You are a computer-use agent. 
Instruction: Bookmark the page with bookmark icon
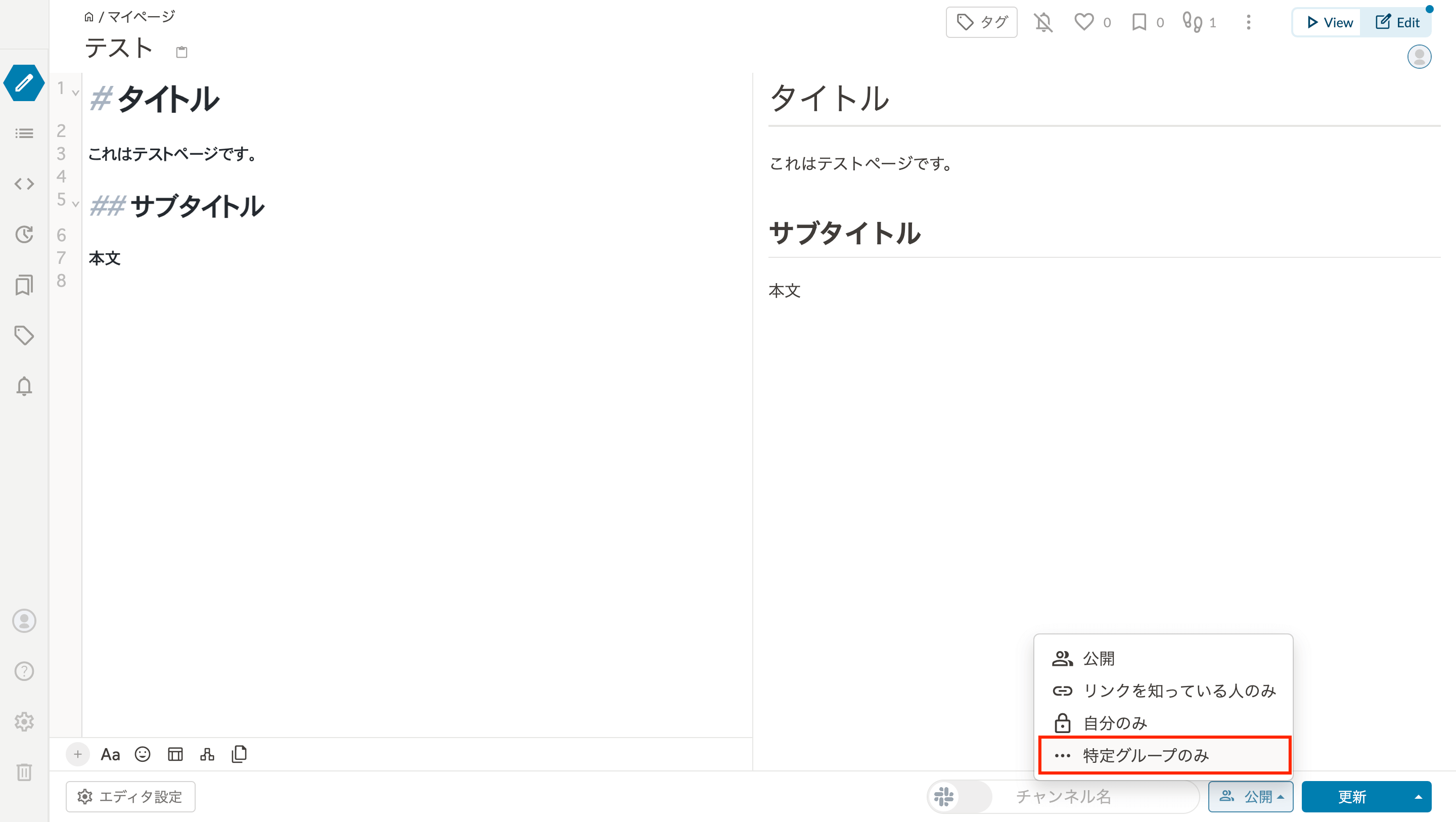tap(1139, 22)
